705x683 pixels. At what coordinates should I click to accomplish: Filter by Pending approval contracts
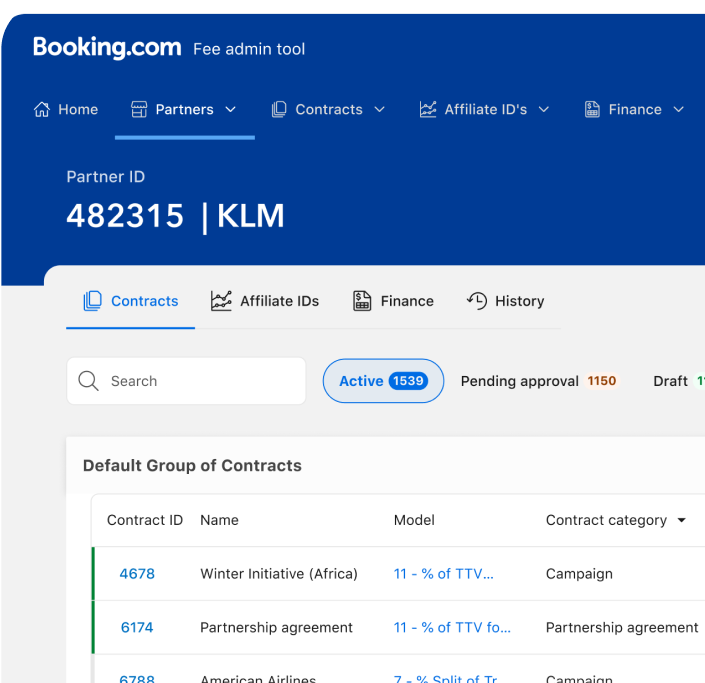click(538, 381)
